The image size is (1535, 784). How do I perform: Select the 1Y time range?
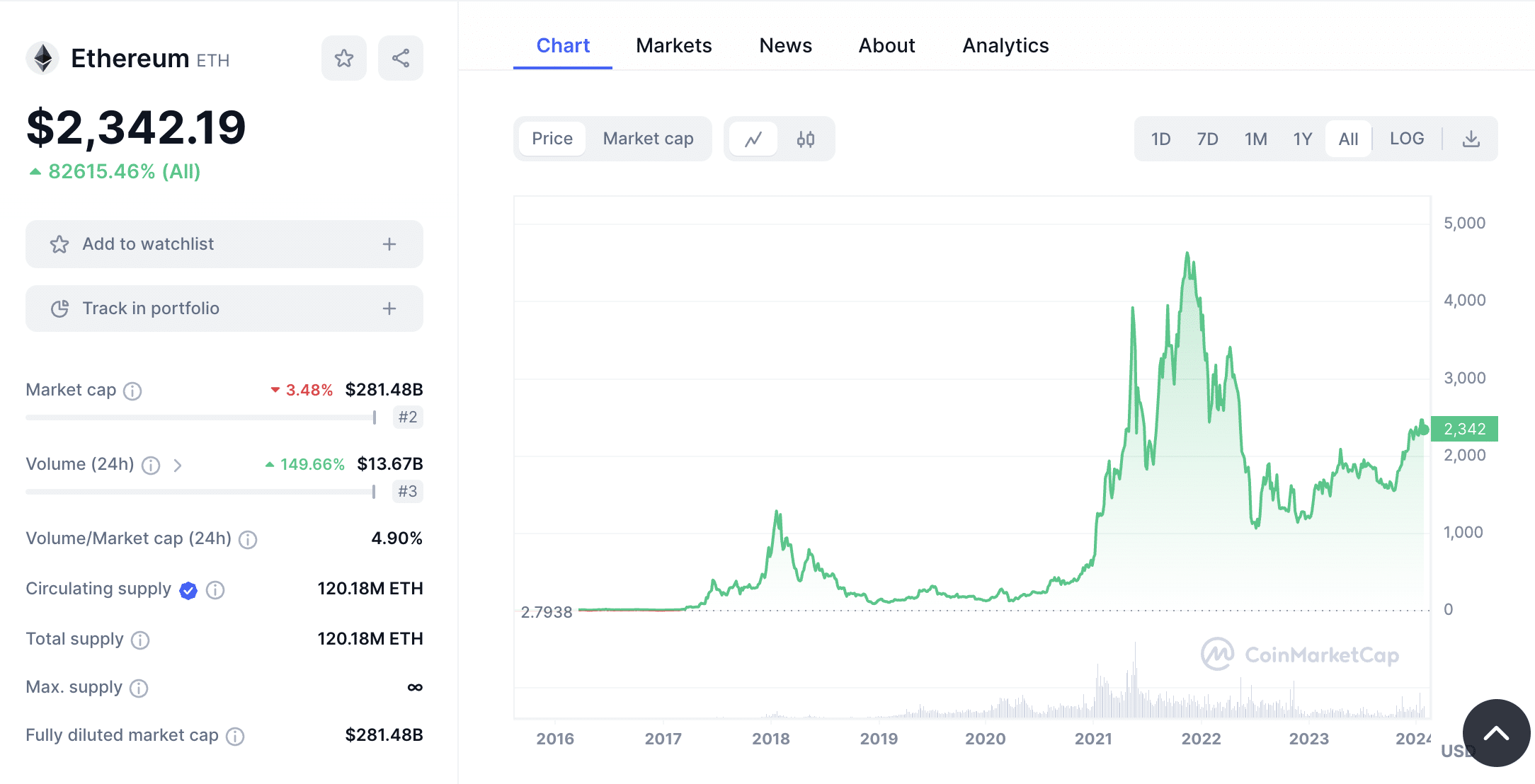pos(1303,139)
